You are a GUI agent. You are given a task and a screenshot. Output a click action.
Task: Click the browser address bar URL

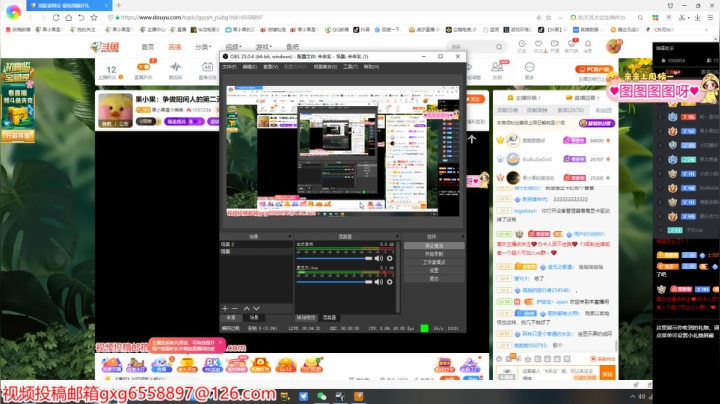tap(191, 17)
